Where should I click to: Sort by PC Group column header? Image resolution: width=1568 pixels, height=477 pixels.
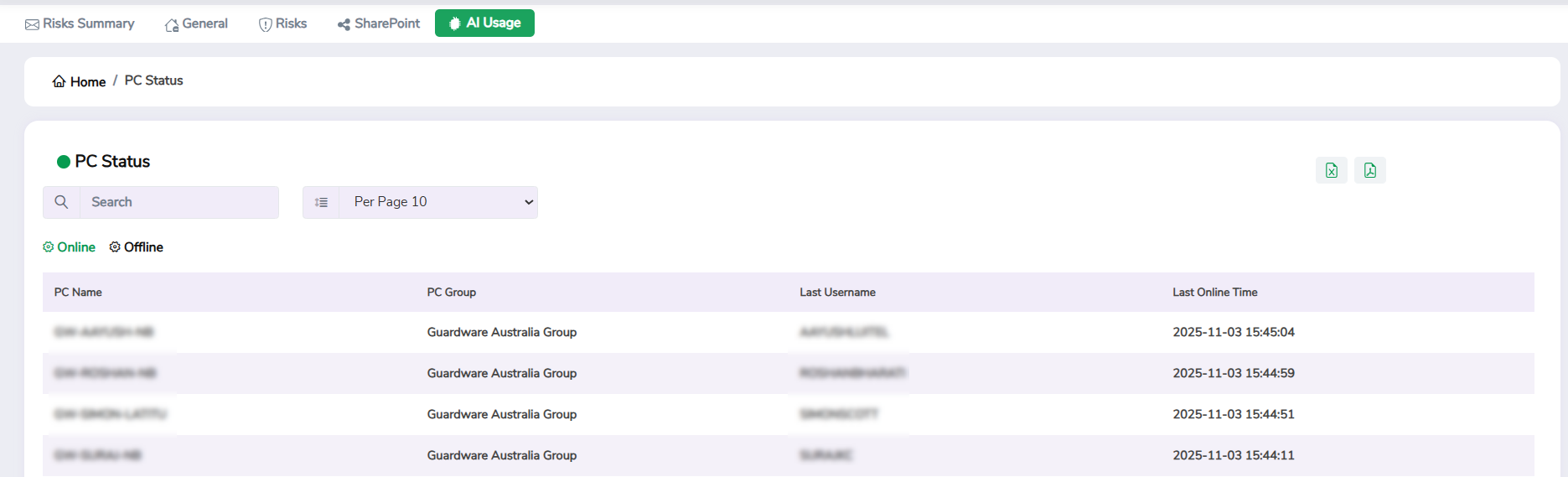[451, 292]
